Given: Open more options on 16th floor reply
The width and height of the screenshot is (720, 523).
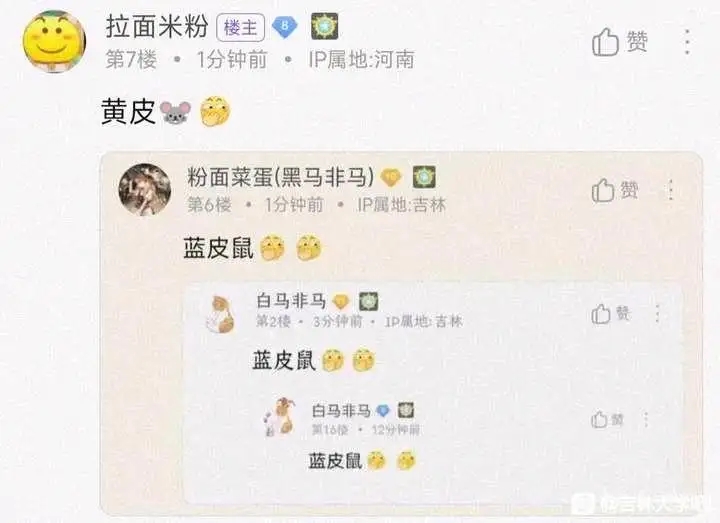Looking at the screenshot, I should pos(646,419).
